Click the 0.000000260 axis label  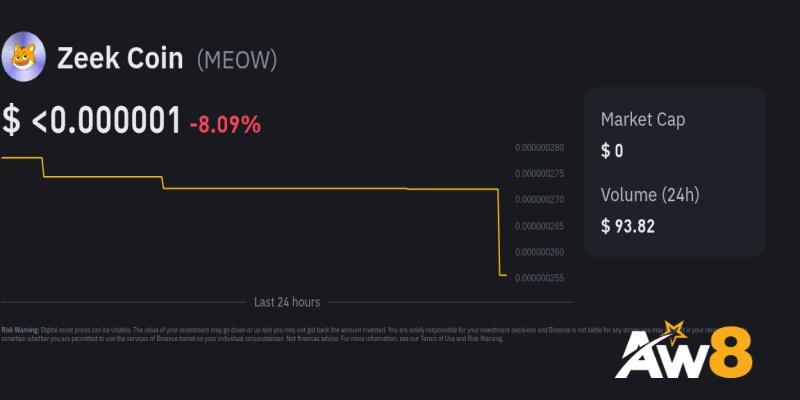[x=539, y=252]
